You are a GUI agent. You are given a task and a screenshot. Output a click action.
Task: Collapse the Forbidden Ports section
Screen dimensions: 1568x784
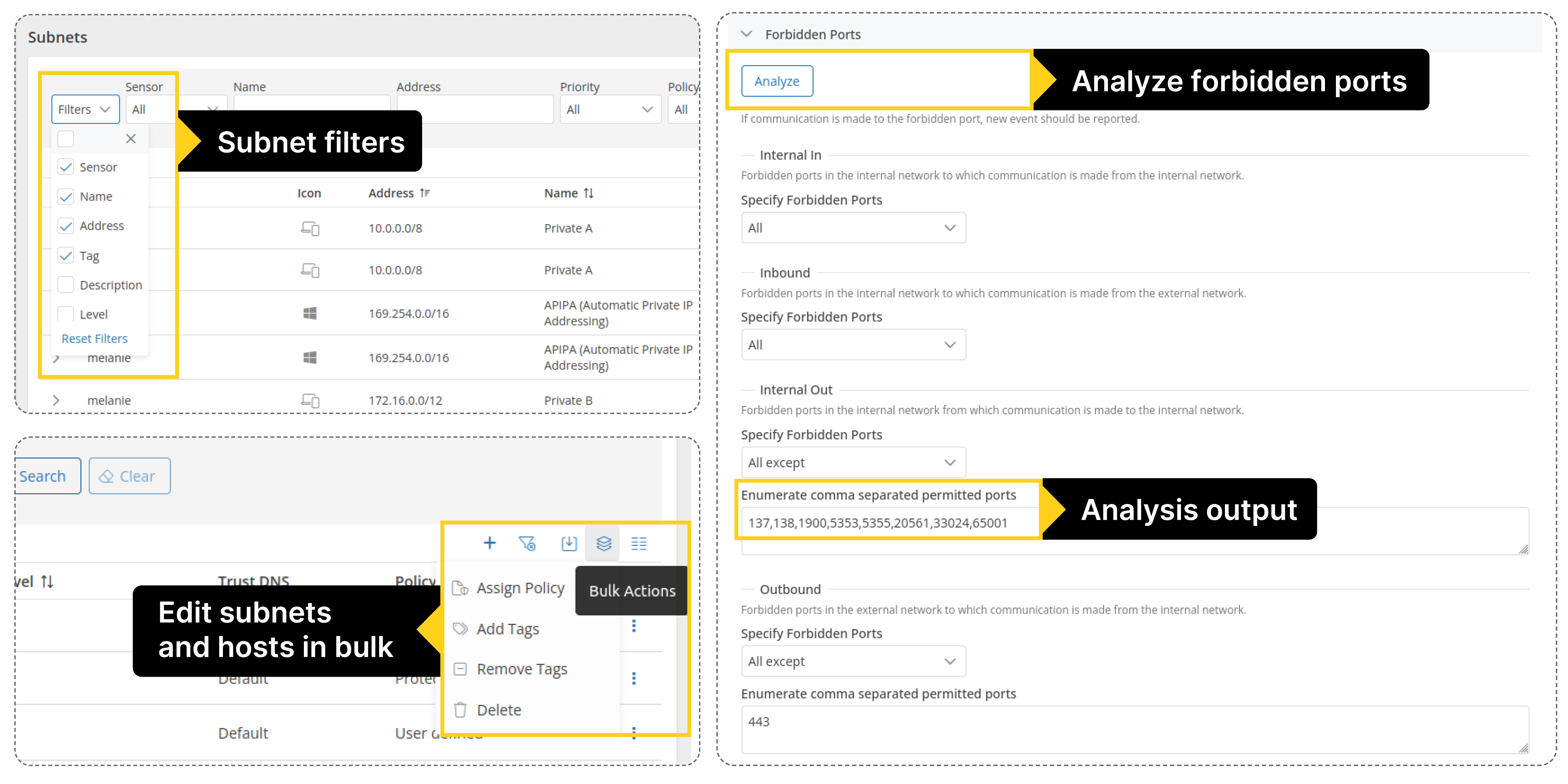pyautogui.click(x=746, y=34)
